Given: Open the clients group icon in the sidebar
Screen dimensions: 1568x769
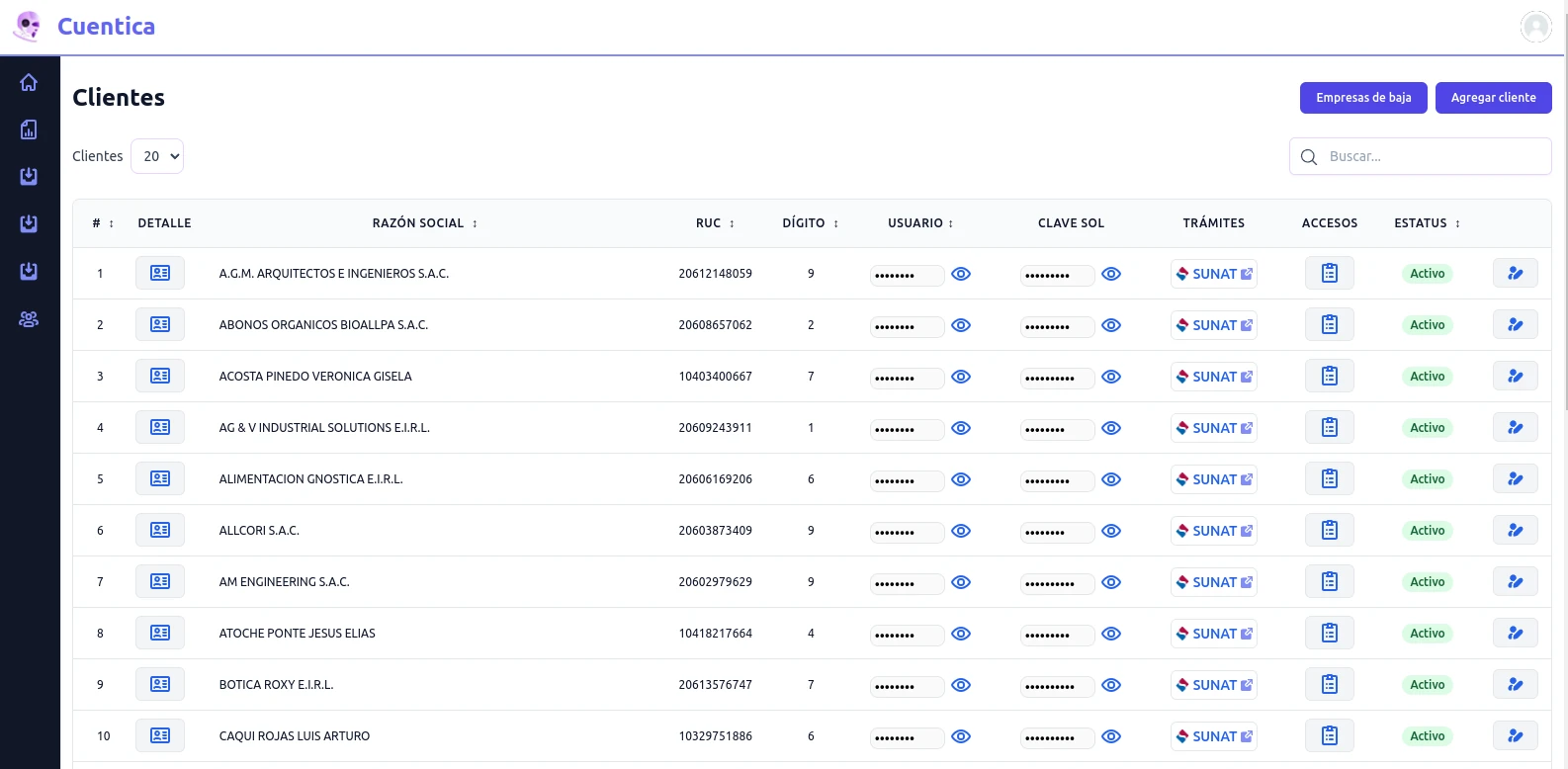Looking at the screenshot, I should pyautogui.click(x=29, y=319).
